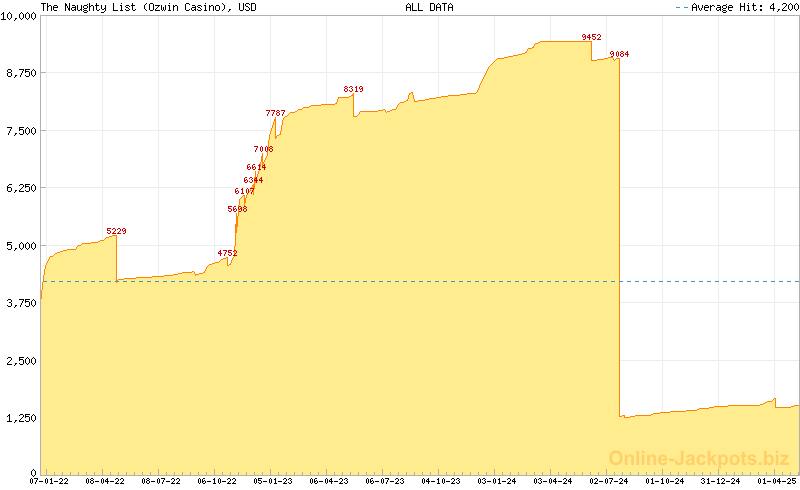
Task: Click the 10,000 y-axis label
Action: coord(18,16)
